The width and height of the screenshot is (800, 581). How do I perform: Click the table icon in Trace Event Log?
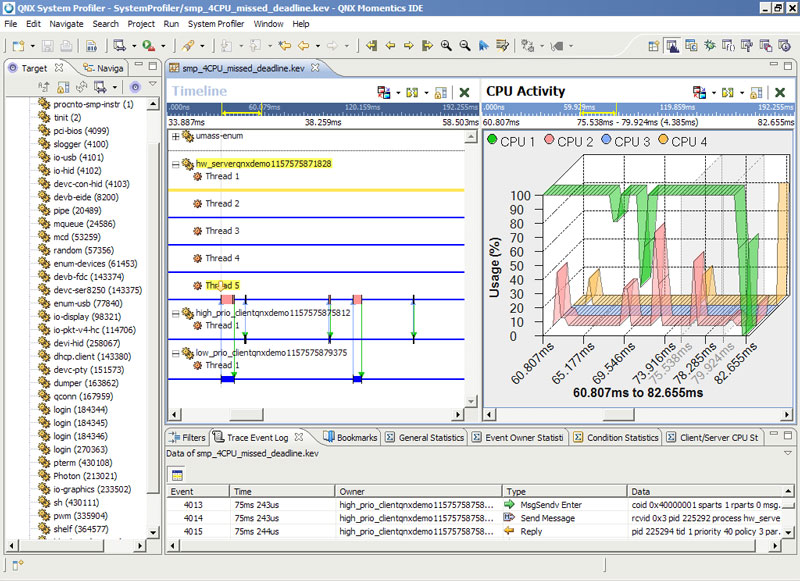(178, 475)
